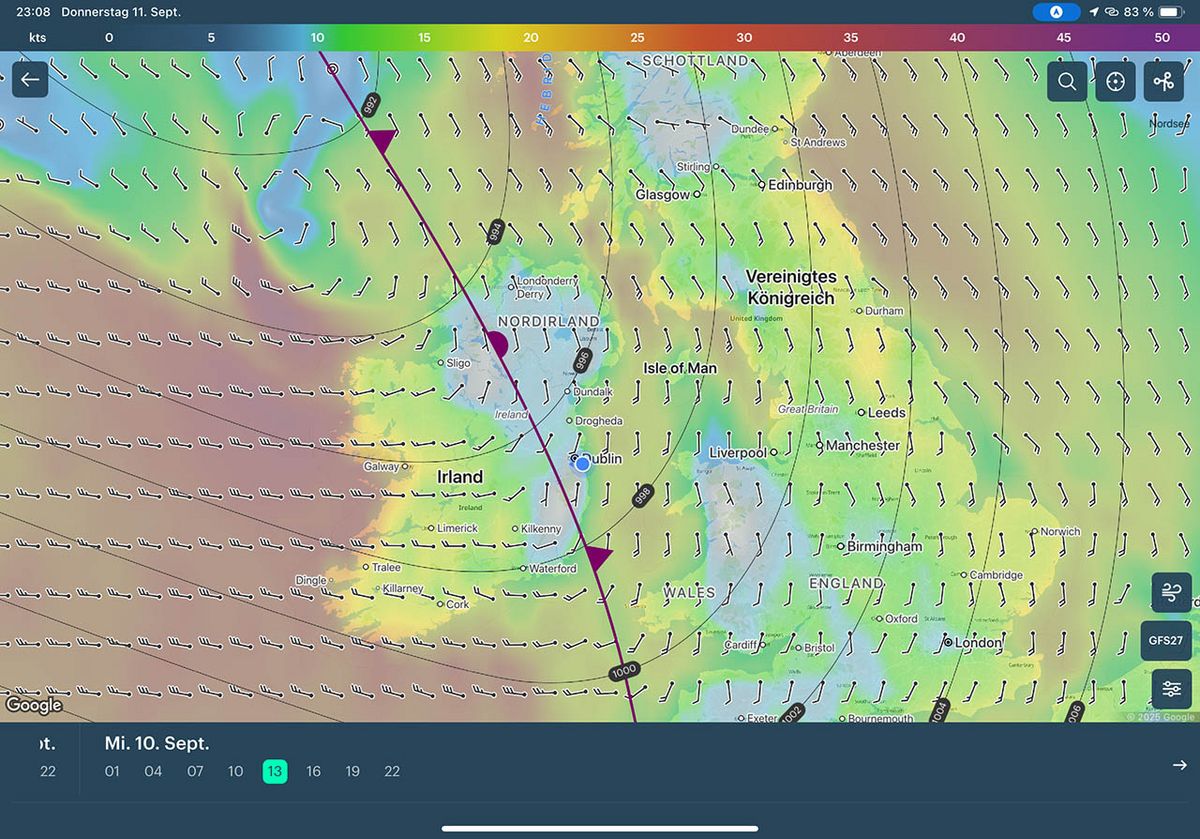Image resolution: width=1200 pixels, height=839 pixels.
Task: Choose the 07 hour forecast time
Action: tap(195, 772)
